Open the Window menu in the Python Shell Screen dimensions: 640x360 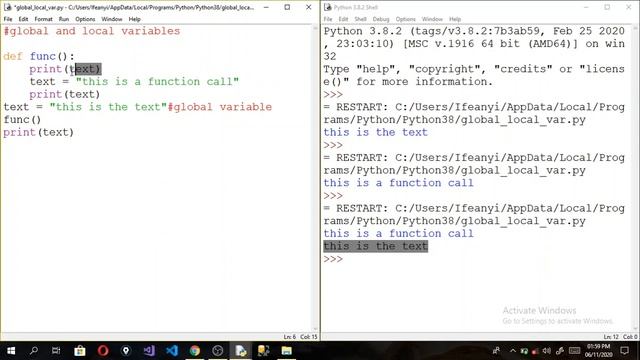click(432, 19)
